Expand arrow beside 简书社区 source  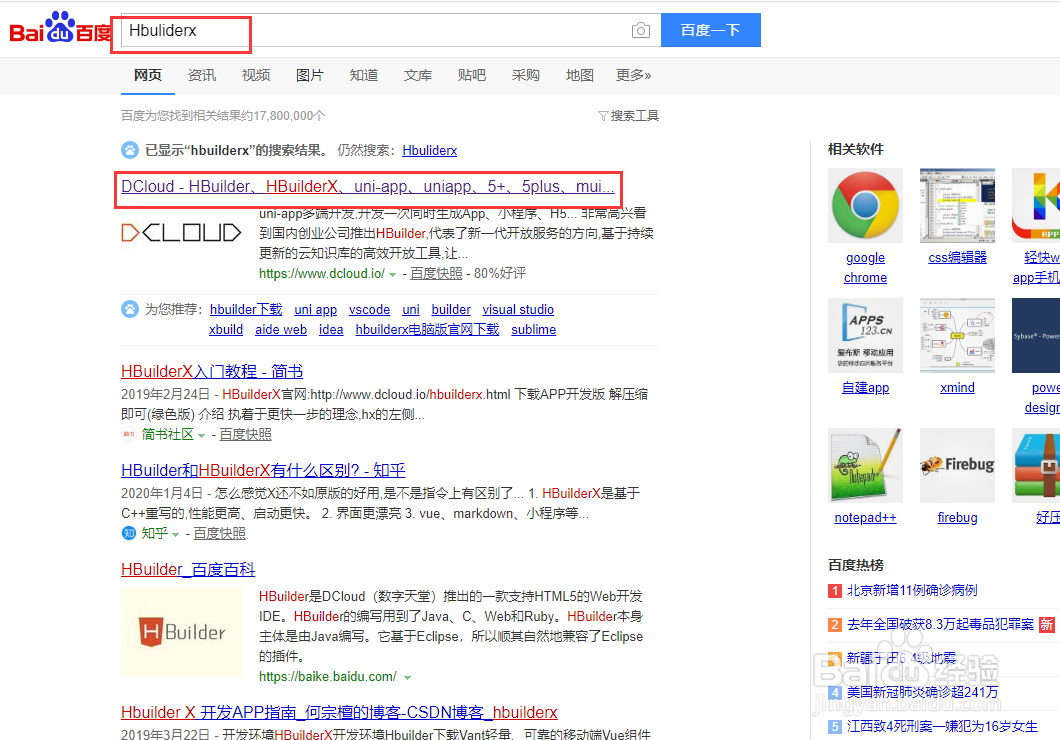(x=201, y=436)
